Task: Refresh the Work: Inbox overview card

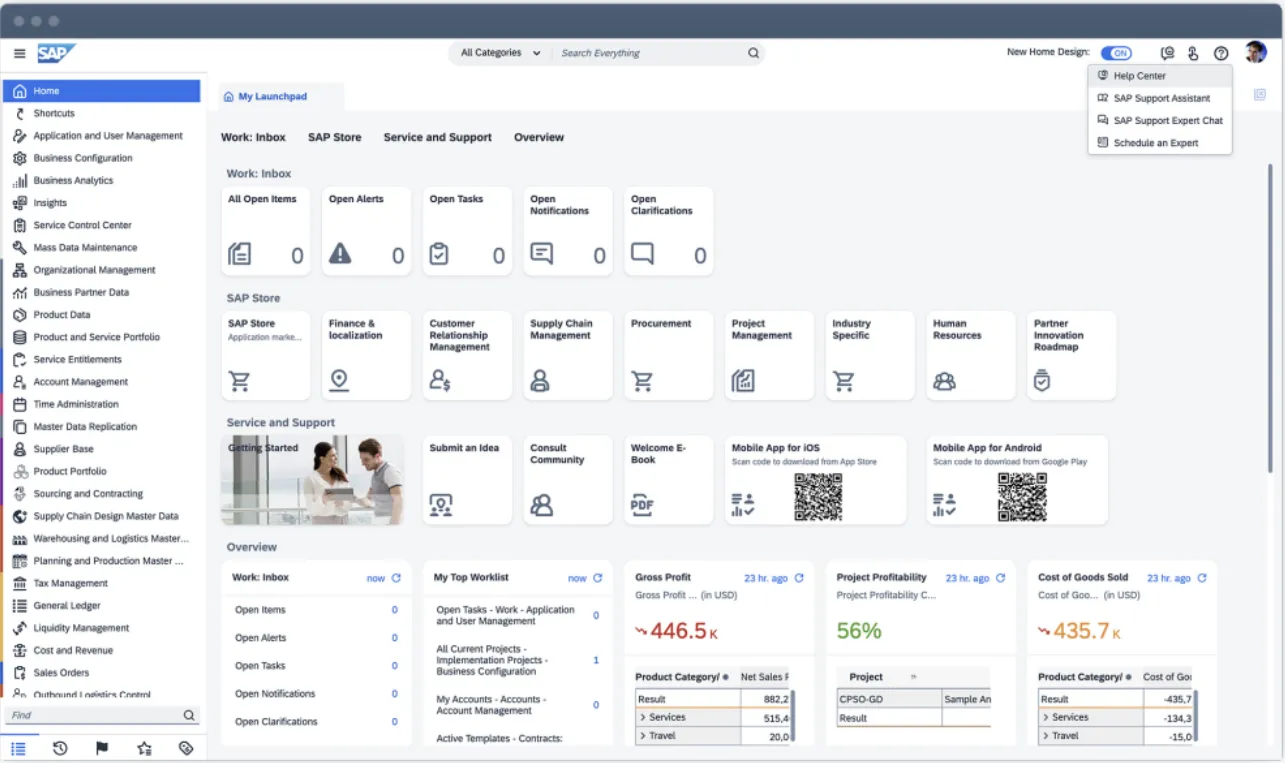Action: click(394, 577)
